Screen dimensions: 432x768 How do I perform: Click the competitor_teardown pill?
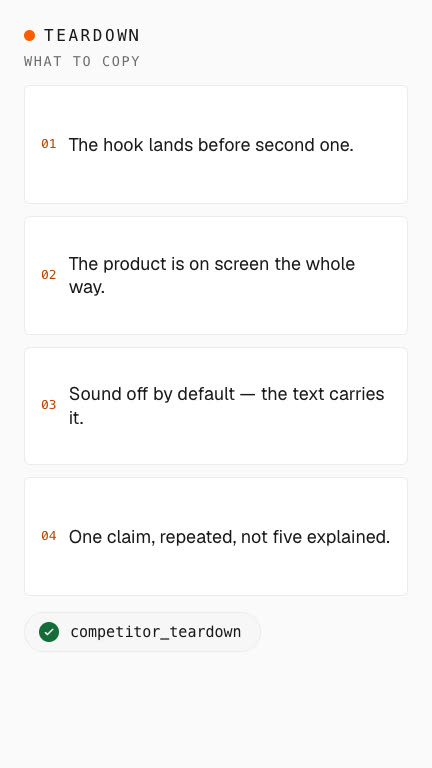[x=143, y=632]
